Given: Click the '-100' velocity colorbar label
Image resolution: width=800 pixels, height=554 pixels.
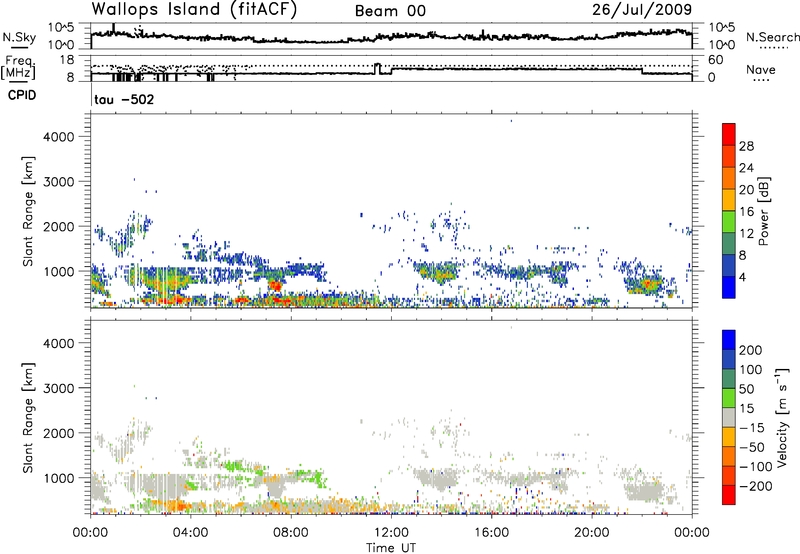Looking at the screenshot, I should [x=756, y=467].
